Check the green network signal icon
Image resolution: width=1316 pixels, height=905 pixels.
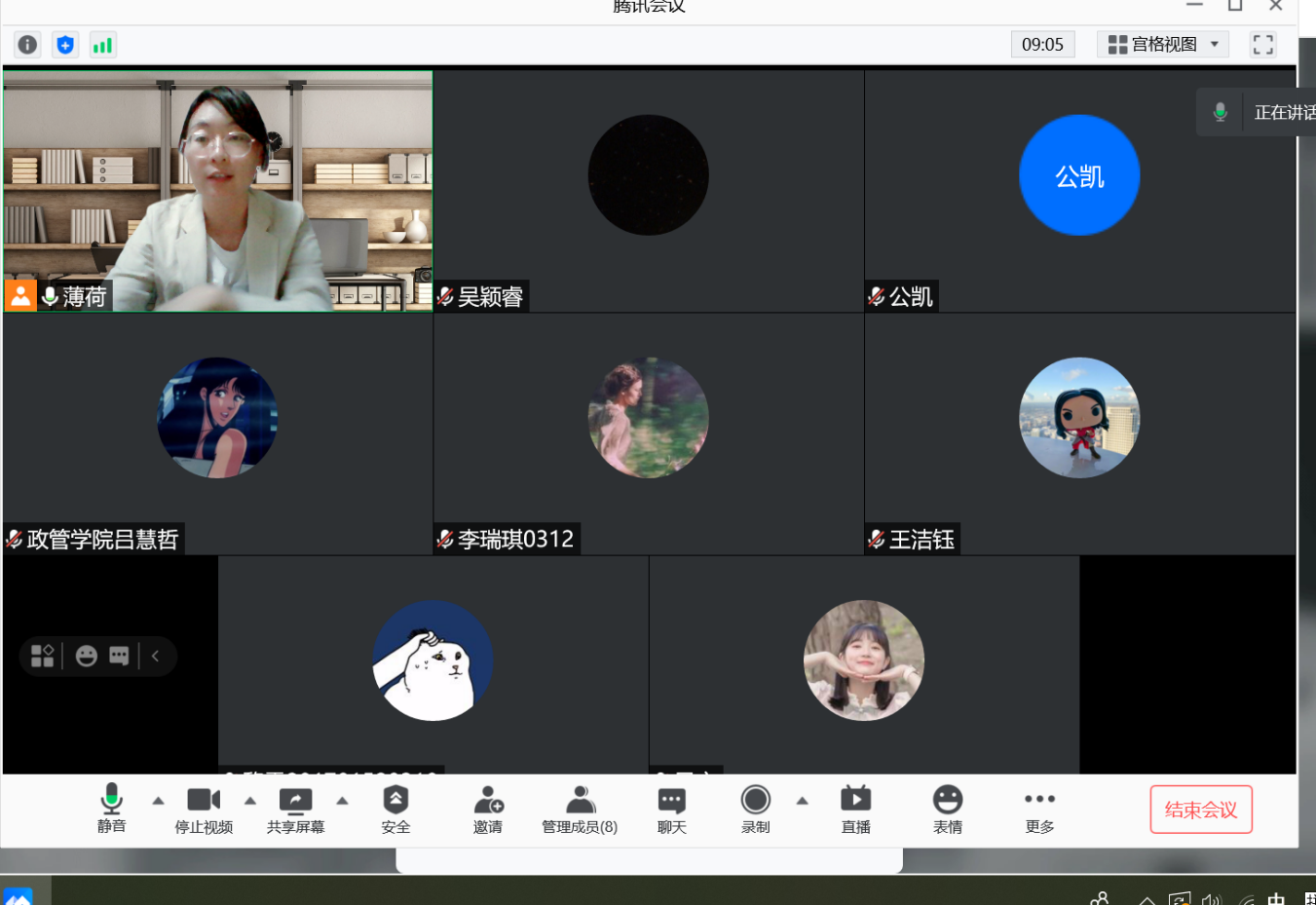tap(102, 45)
